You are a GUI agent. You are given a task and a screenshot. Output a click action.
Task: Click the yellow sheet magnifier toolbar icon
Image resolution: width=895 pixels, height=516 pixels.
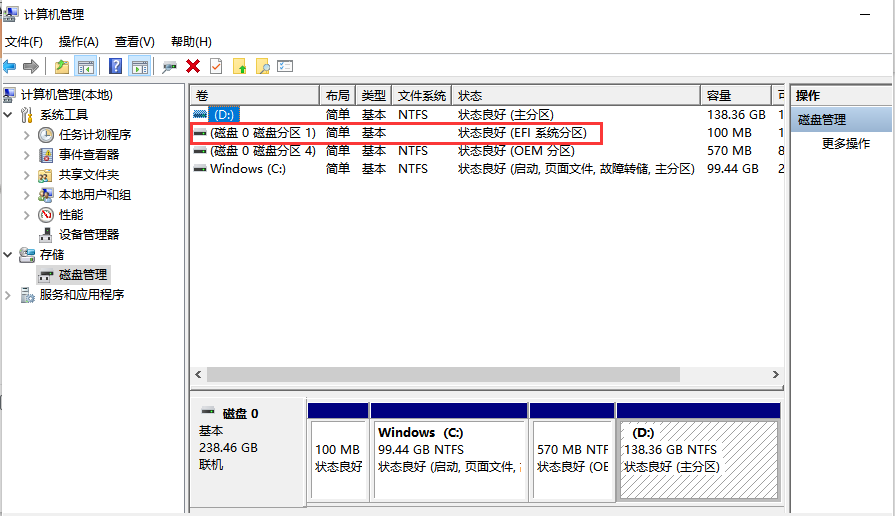click(x=262, y=66)
